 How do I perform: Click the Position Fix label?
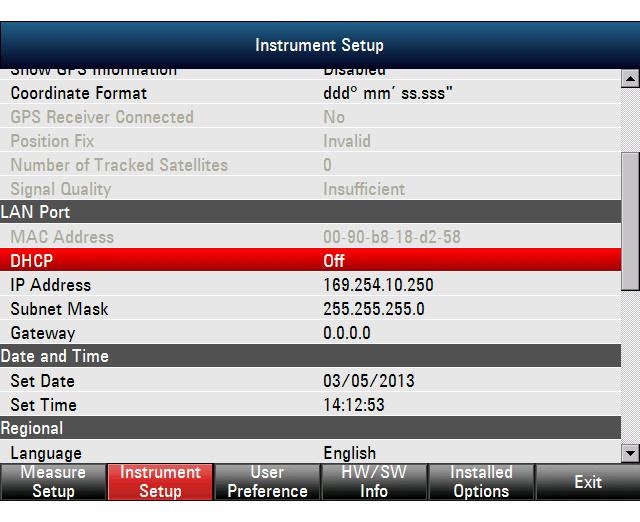(52, 141)
